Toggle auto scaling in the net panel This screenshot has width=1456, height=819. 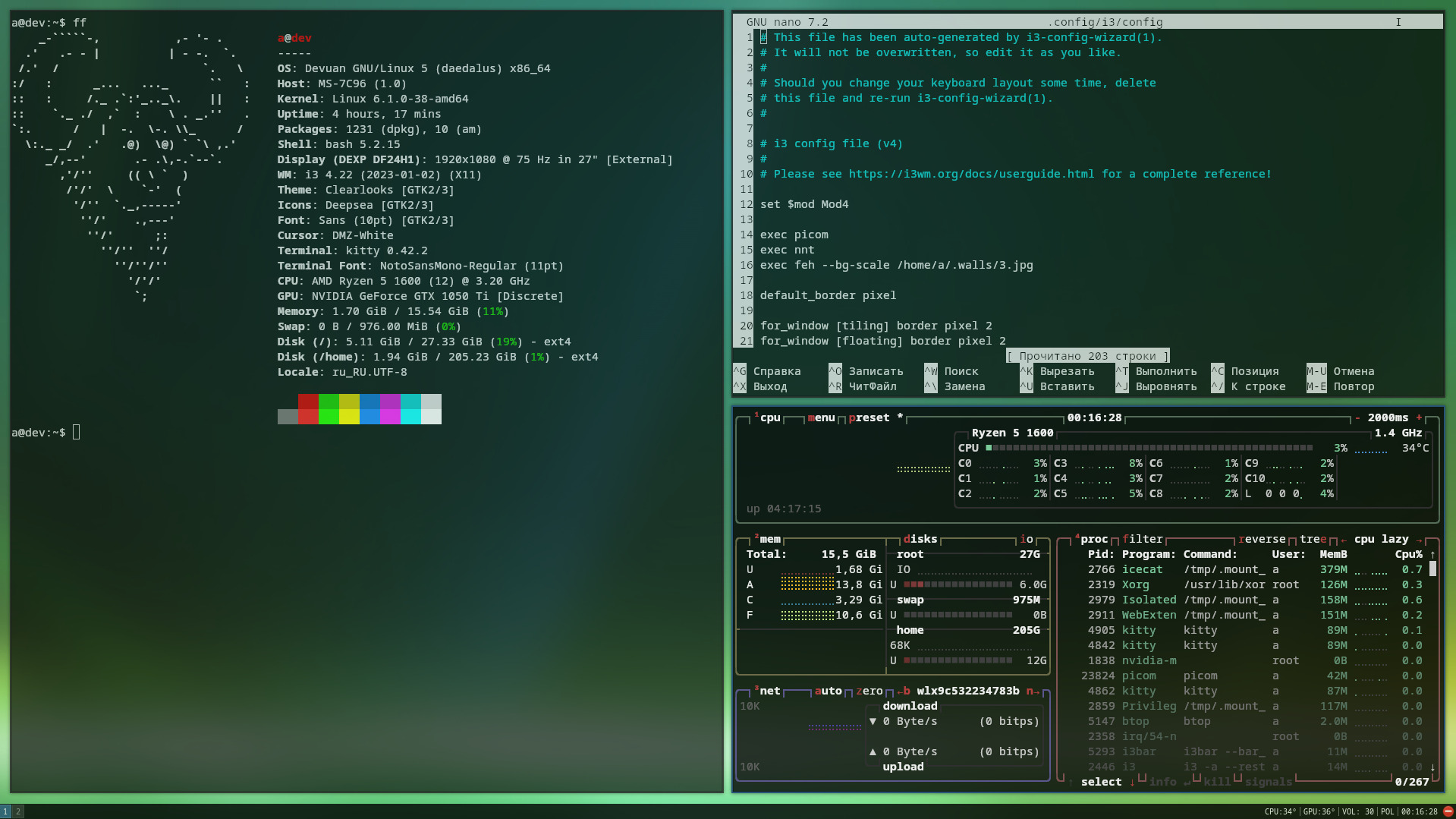[x=828, y=691]
